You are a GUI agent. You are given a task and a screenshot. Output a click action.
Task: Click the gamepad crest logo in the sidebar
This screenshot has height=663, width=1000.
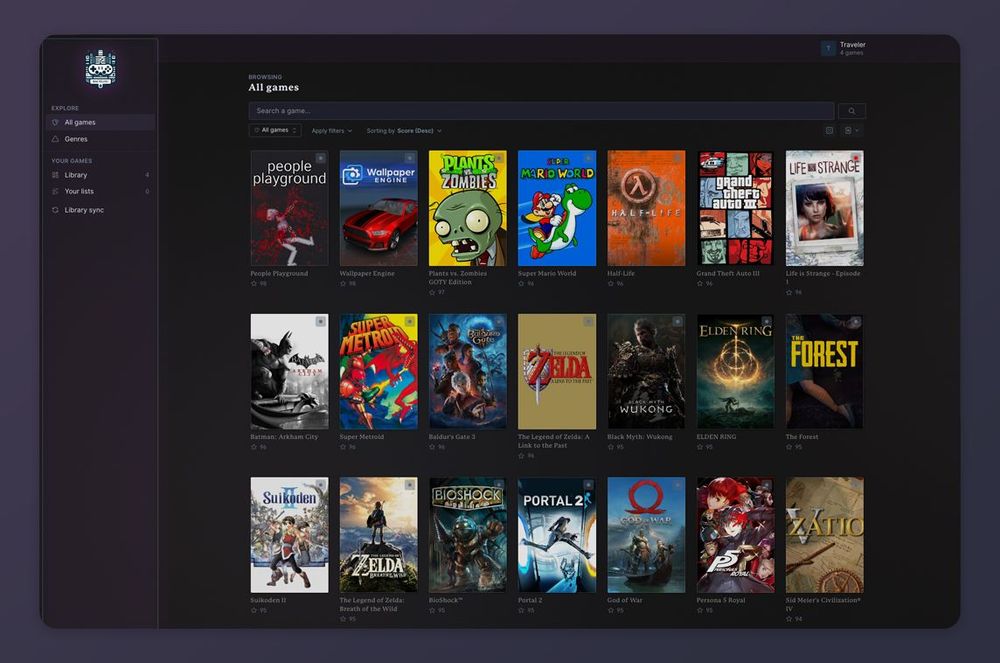click(x=100, y=68)
